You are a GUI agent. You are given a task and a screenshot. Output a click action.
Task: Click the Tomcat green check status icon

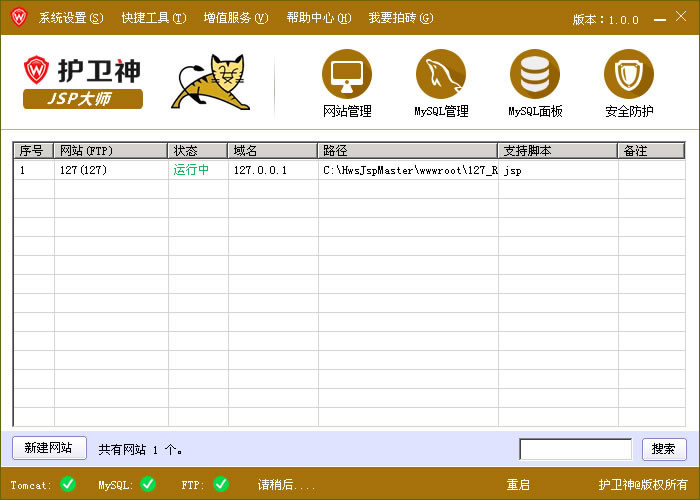(x=68, y=484)
